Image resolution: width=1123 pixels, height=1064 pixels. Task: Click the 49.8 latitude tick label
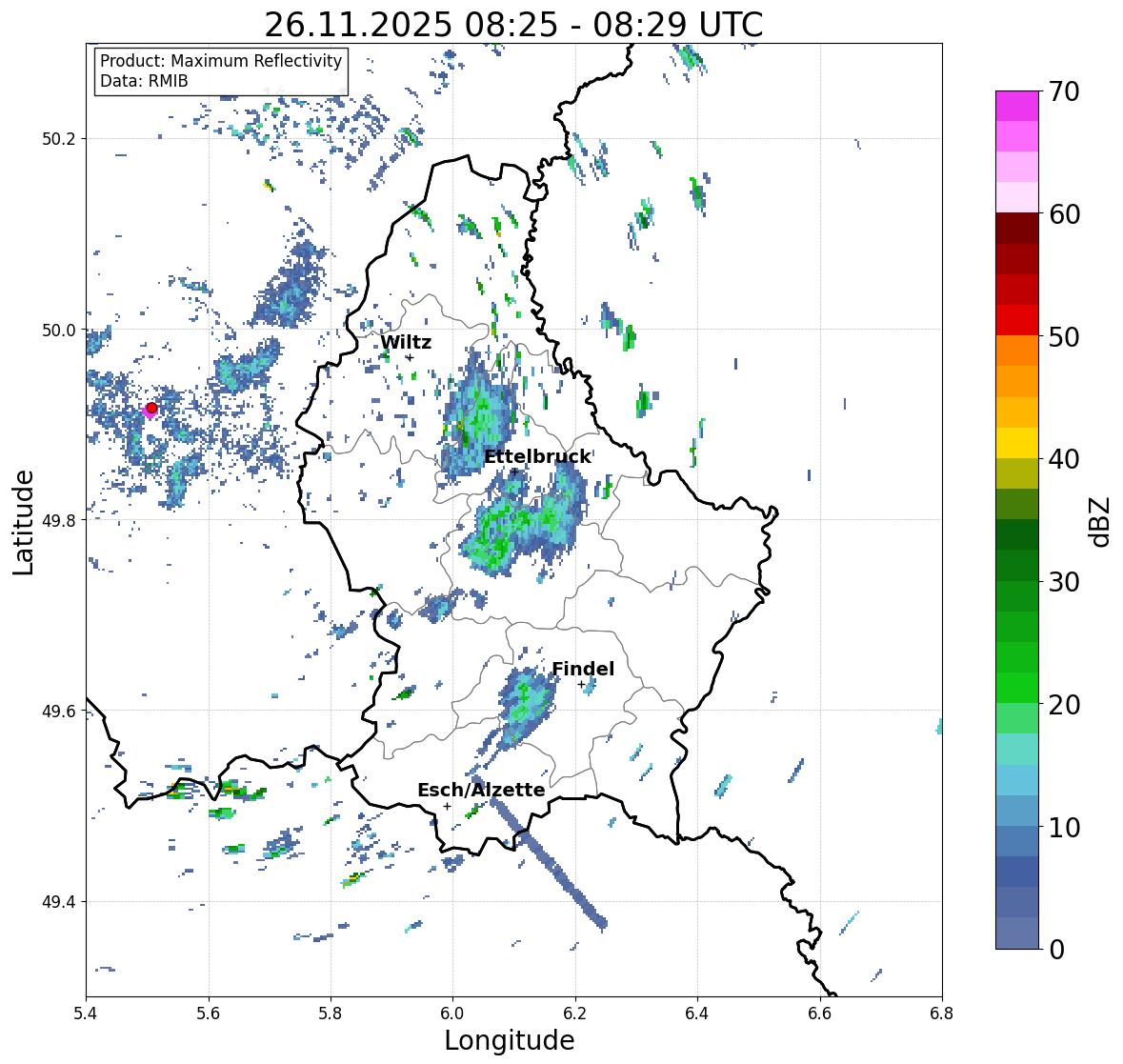[59, 520]
